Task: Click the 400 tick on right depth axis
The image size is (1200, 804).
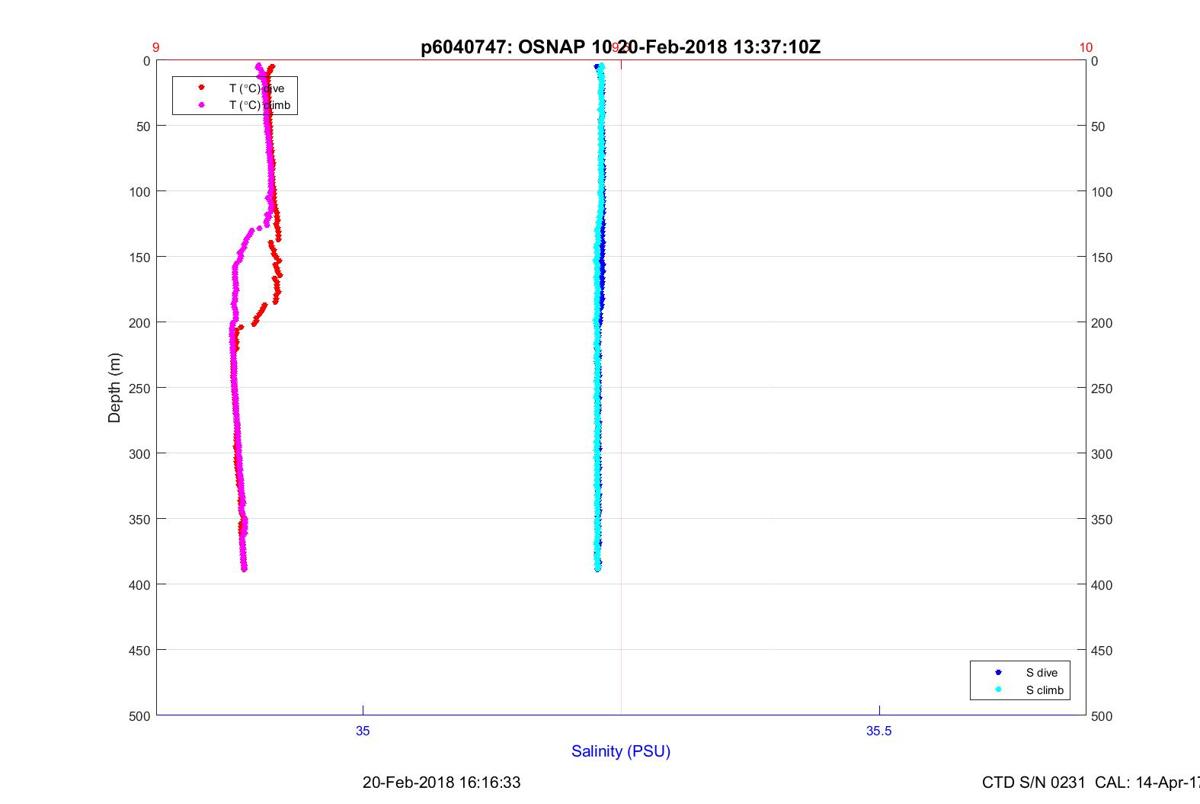Action: click(x=1102, y=585)
